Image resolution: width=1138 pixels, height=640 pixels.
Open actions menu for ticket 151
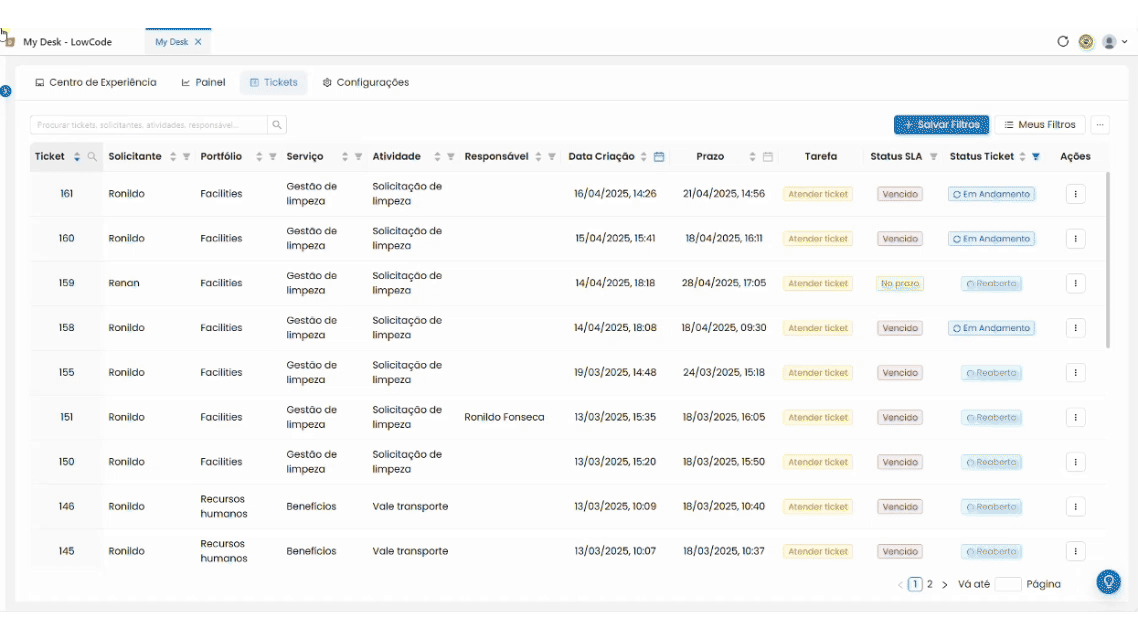[x=1076, y=417]
